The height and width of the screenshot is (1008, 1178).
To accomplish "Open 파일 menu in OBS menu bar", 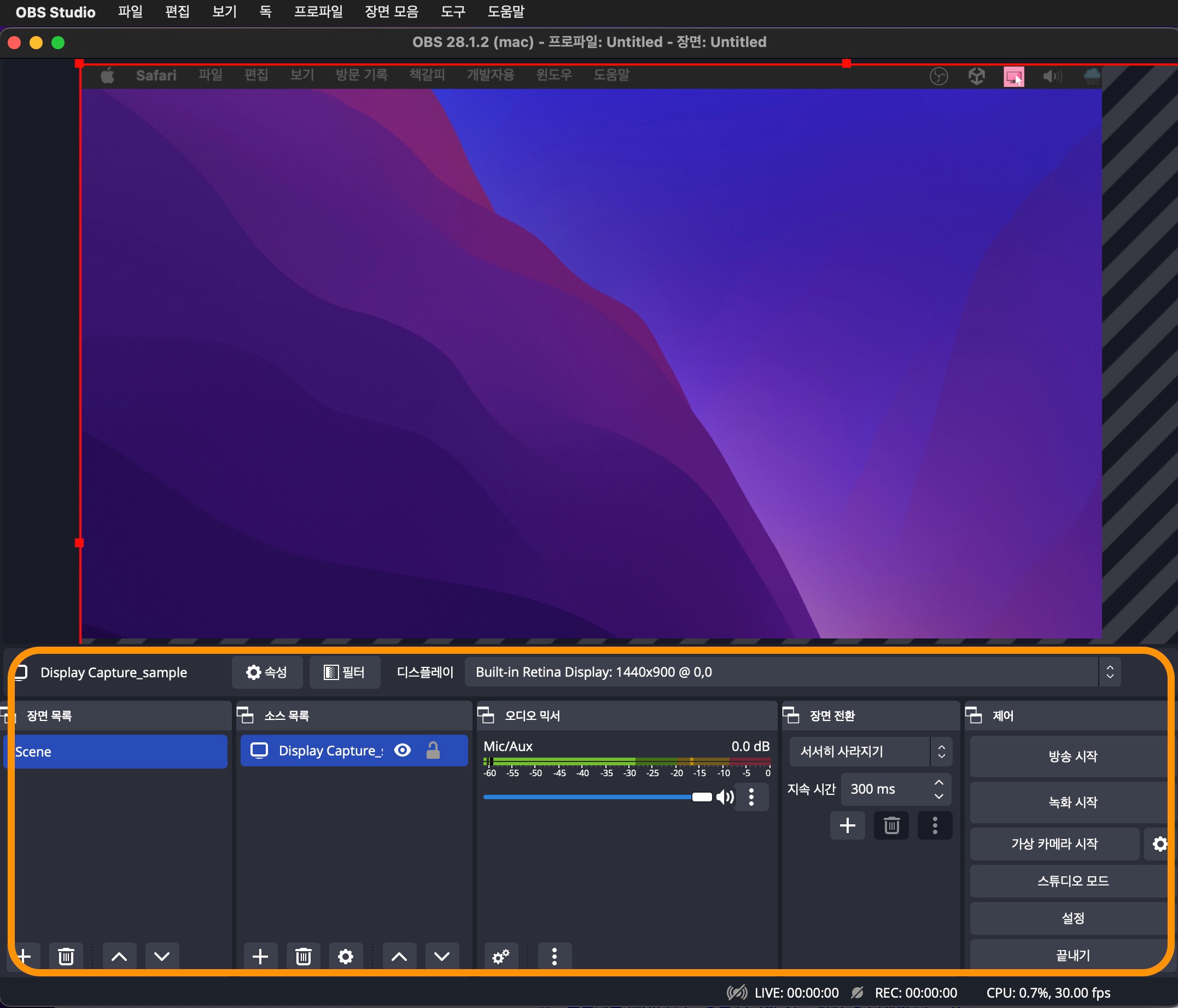I will [130, 12].
